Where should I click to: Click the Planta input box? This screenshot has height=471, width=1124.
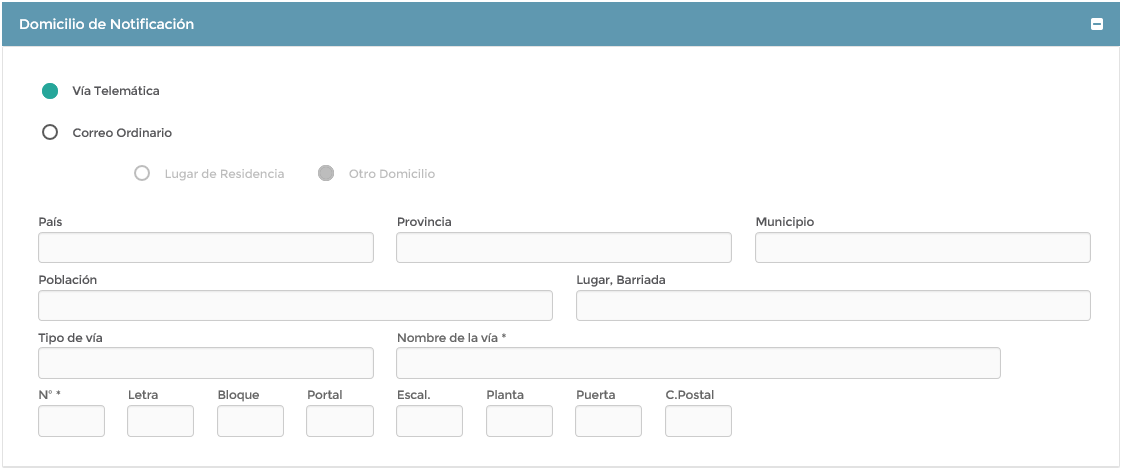[519, 421]
